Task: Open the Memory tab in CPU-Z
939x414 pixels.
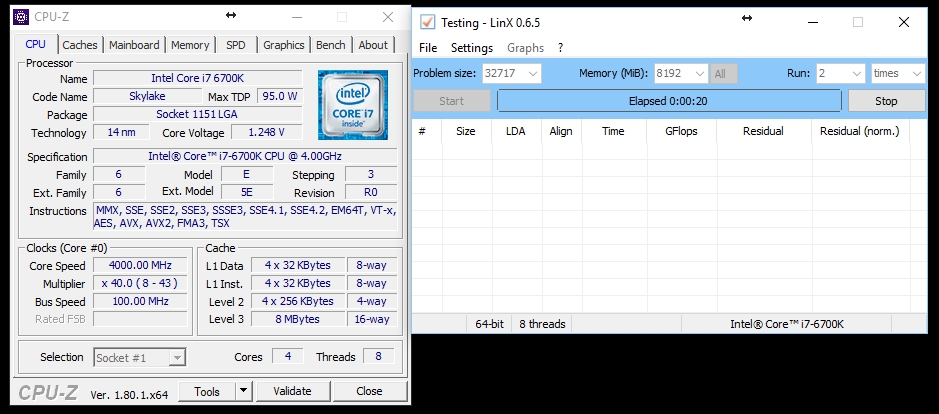Action: click(190, 45)
